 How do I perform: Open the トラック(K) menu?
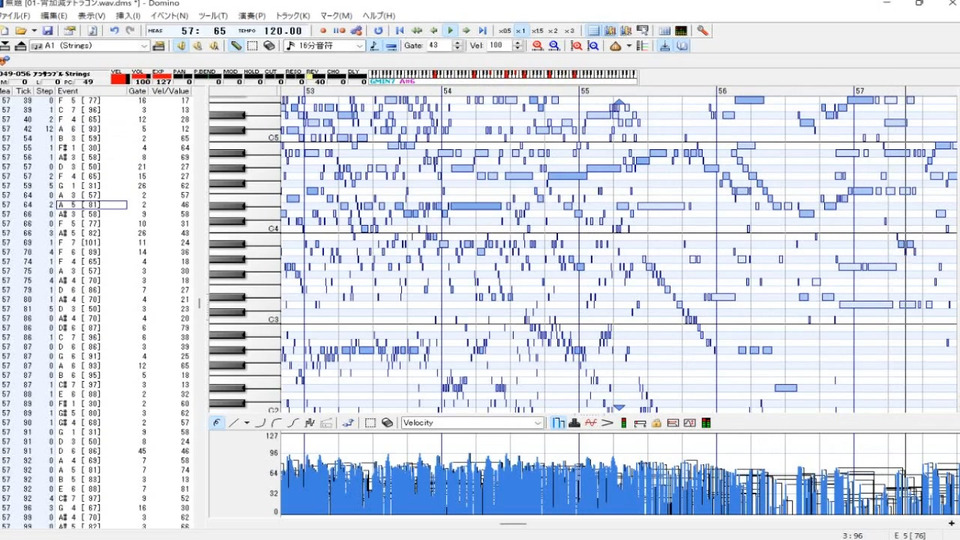point(292,16)
